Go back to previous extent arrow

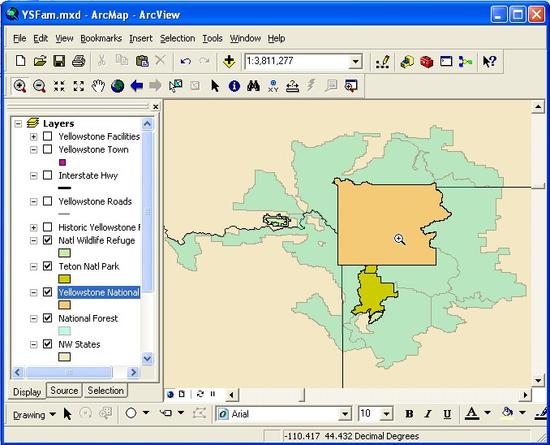137,86
